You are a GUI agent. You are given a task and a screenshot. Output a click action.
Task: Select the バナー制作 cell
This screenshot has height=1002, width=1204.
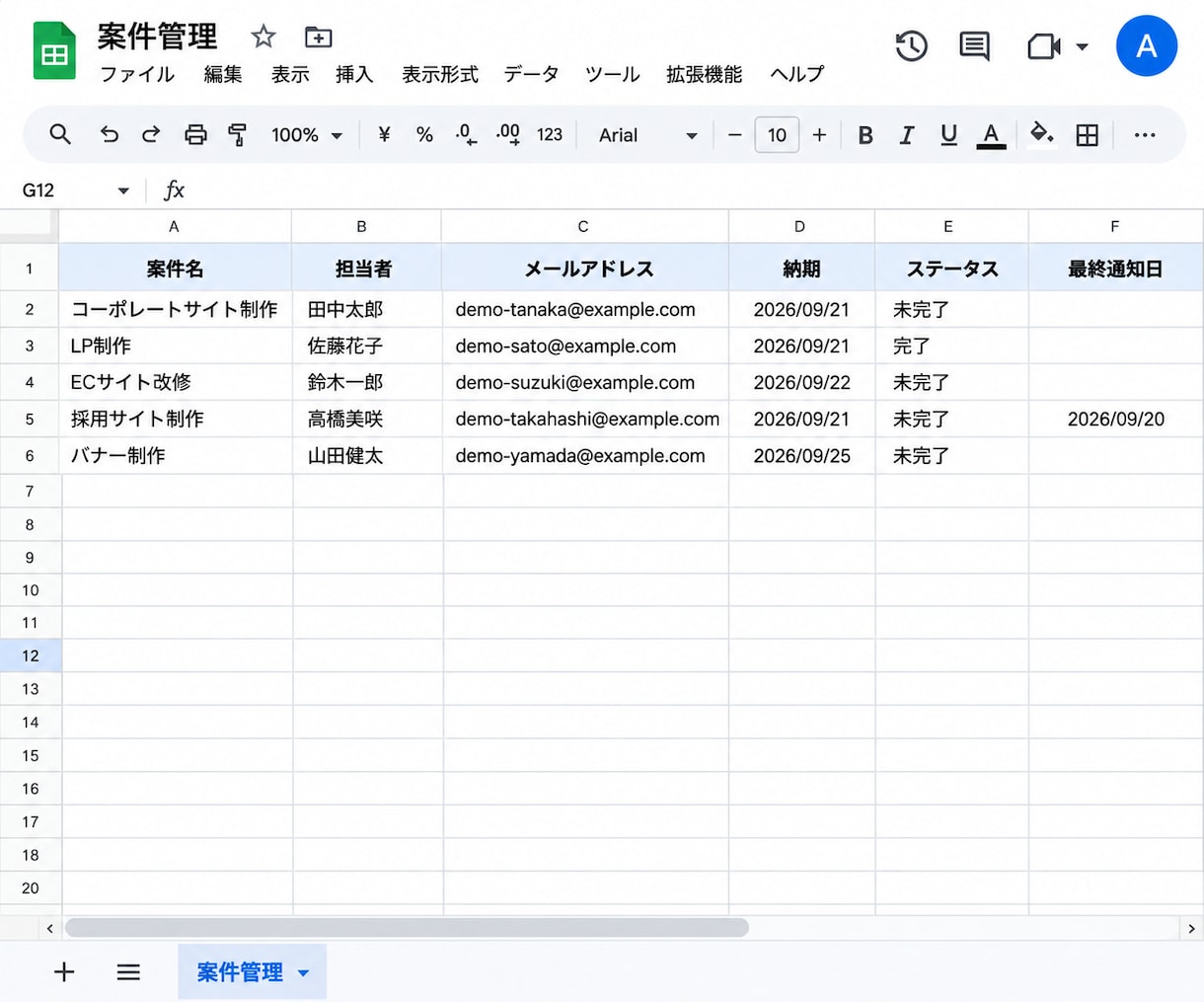point(175,455)
